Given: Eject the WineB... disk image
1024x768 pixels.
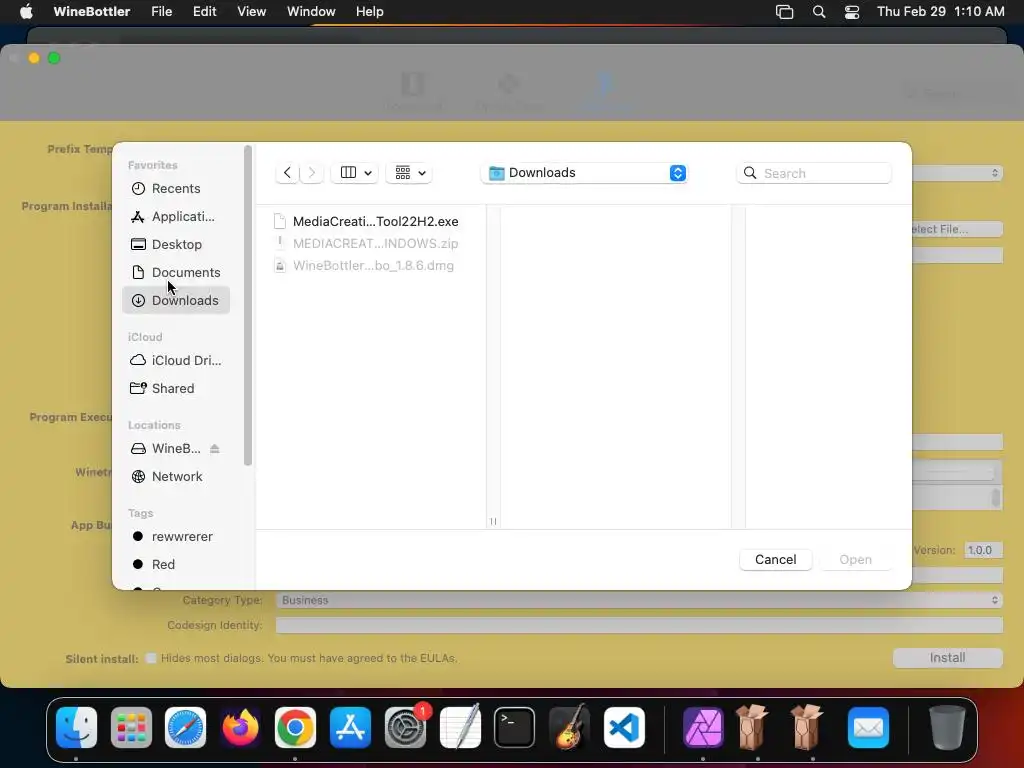Looking at the screenshot, I should point(215,449).
